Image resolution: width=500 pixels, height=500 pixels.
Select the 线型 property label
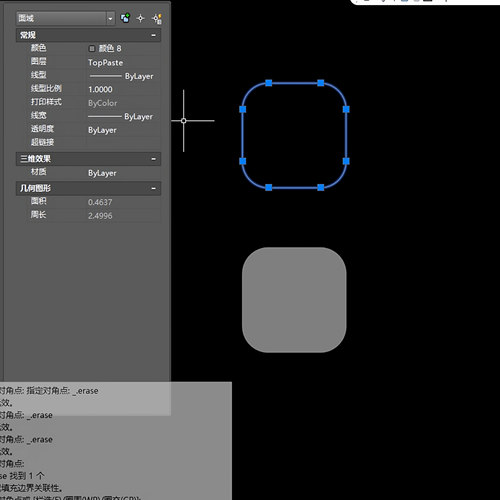click(38, 75)
